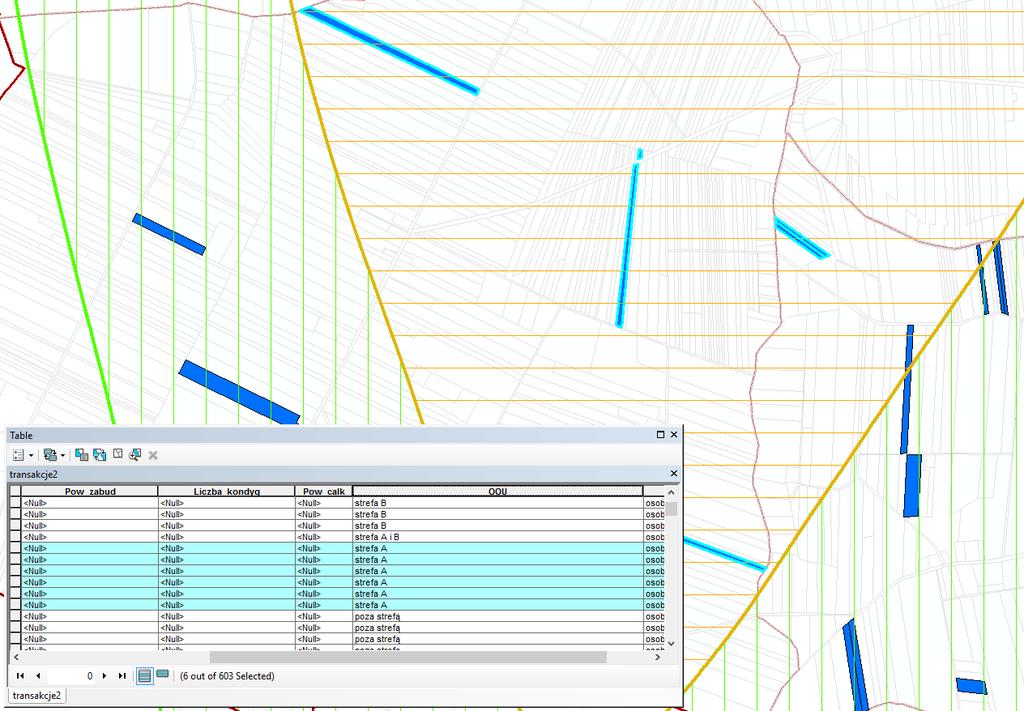Move to the first record
Screen dimensions: 1024x711
coord(20,676)
